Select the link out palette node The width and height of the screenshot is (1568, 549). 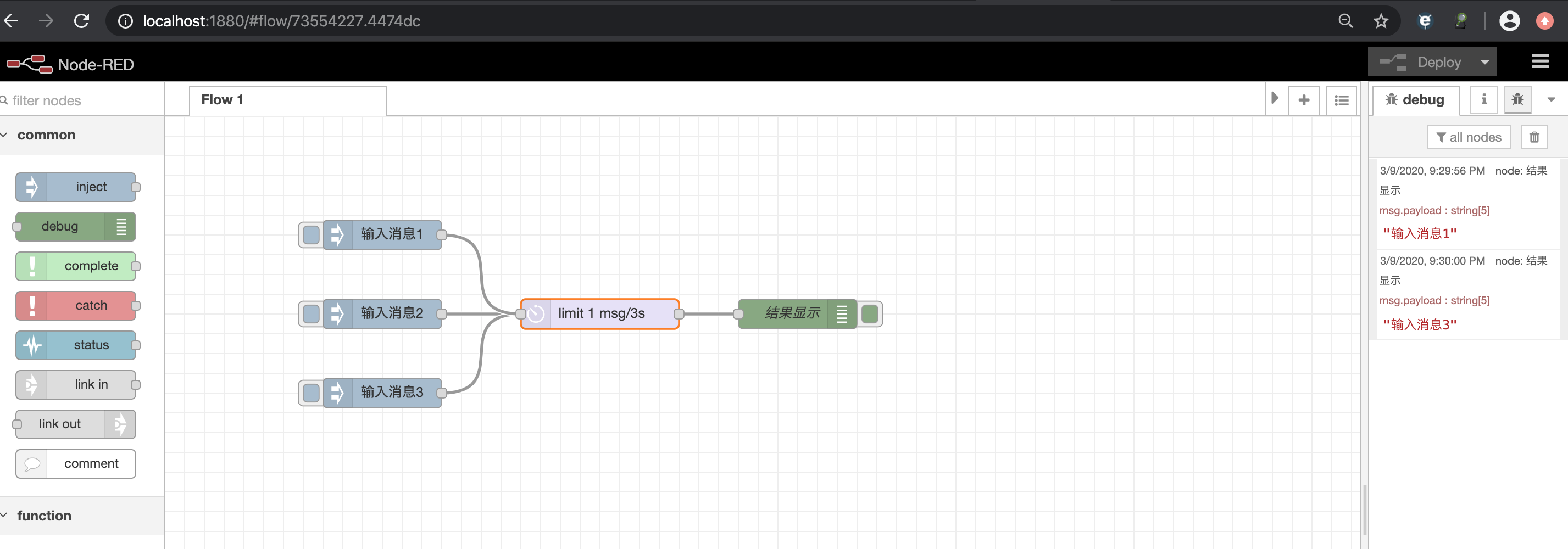click(x=75, y=424)
